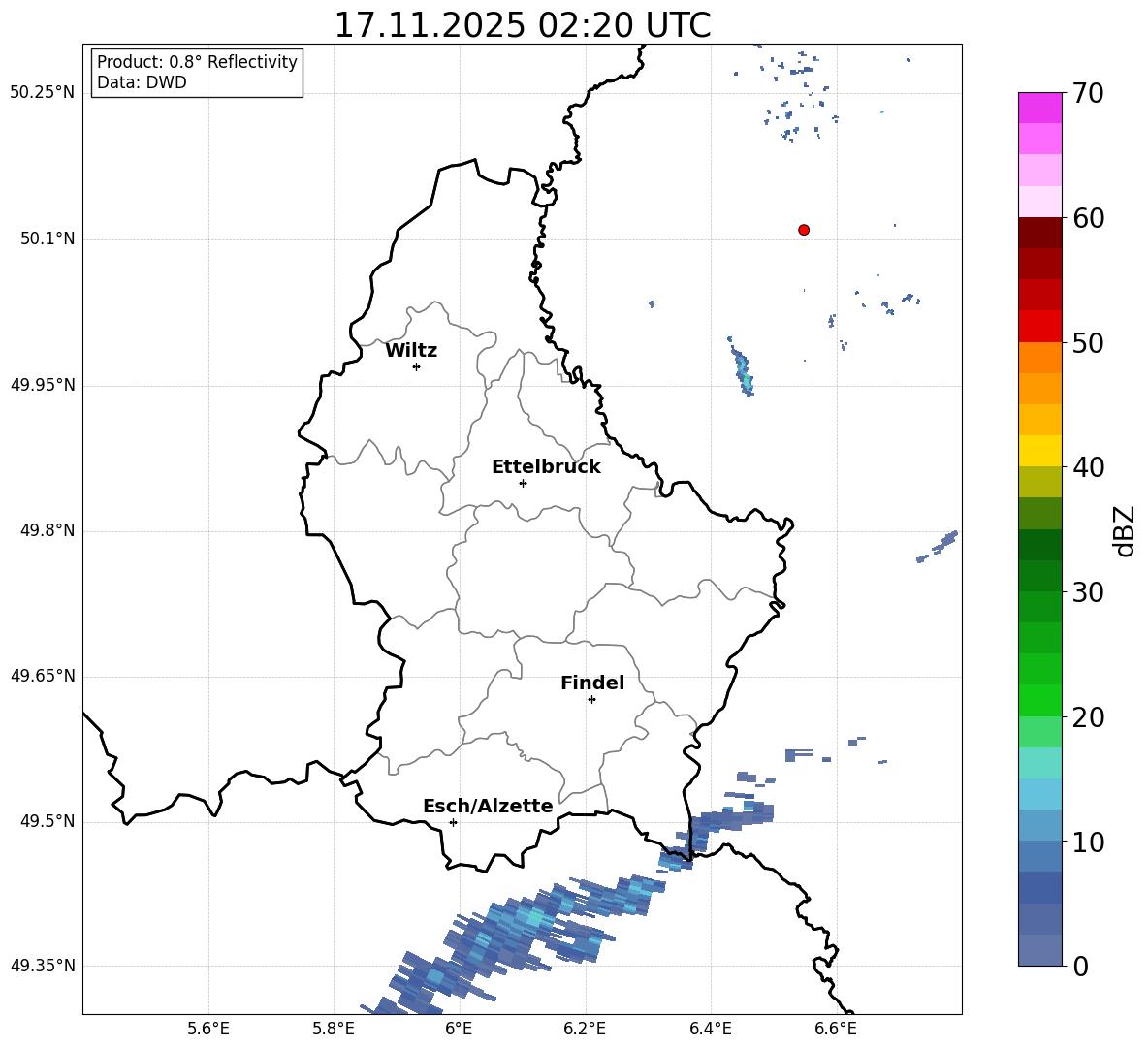Click the 5.8°E longitude label

(x=334, y=1029)
